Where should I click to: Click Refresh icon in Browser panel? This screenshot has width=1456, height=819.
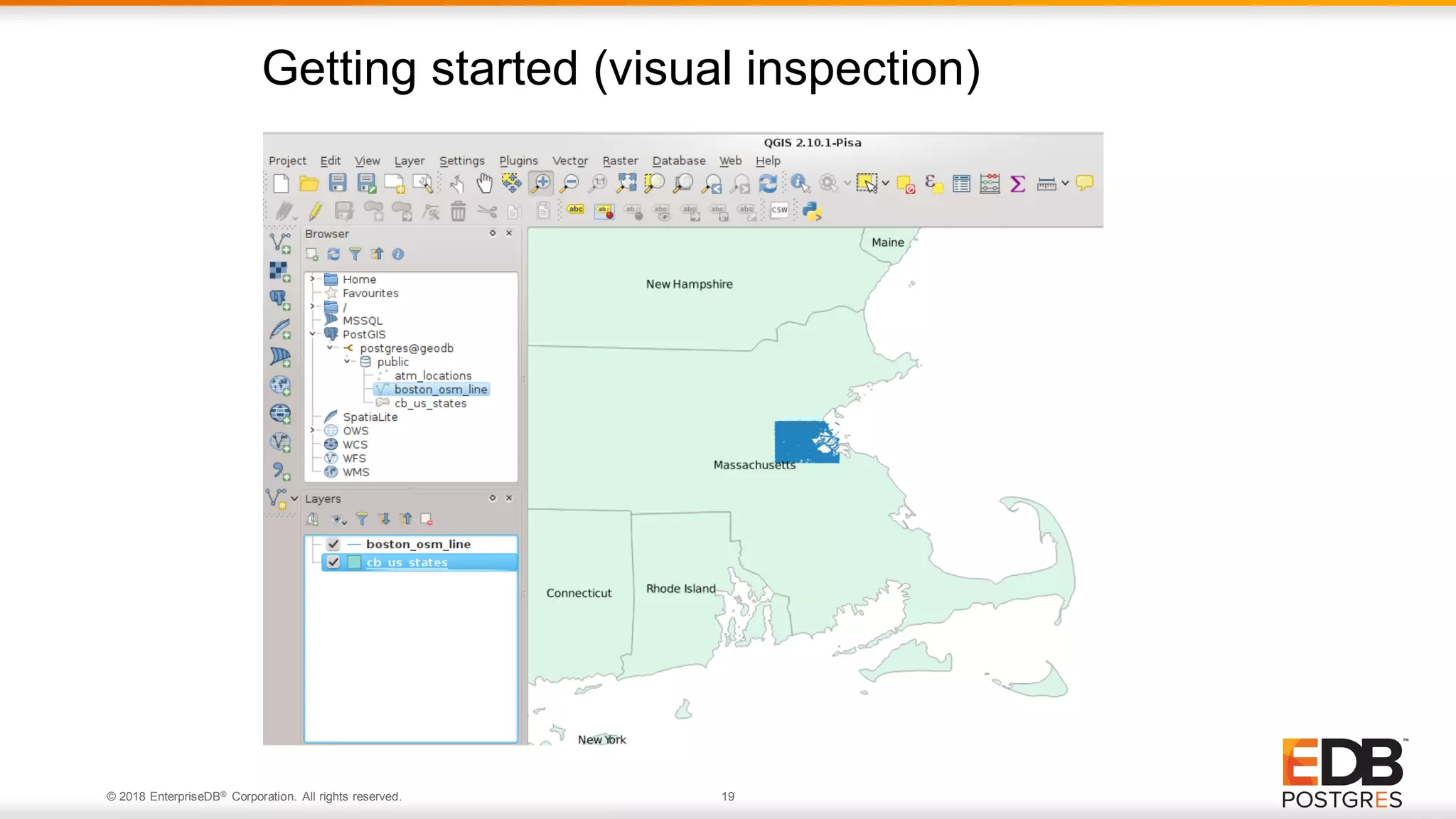[x=333, y=254]
